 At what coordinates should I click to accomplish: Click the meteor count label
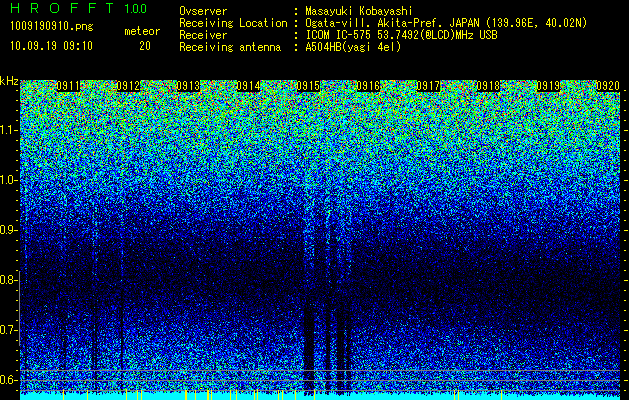pos(142,31)
